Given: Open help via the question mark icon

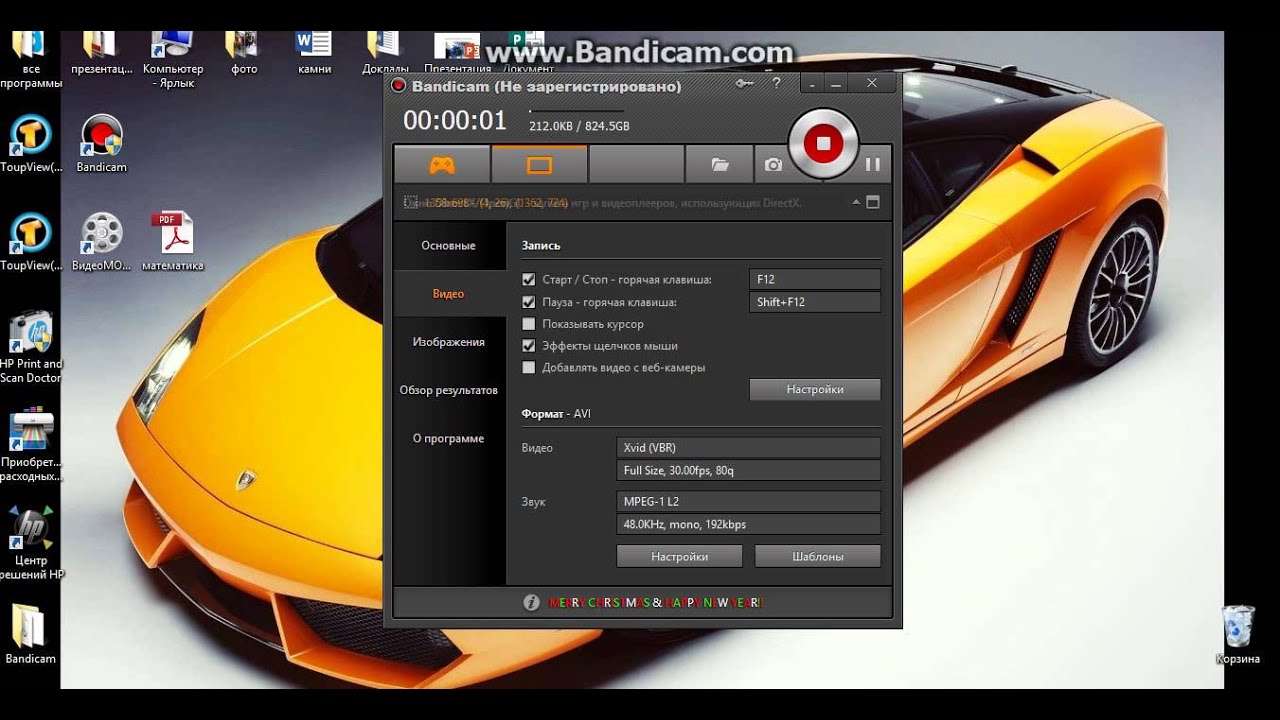Looking at the screenshot, I should coord(776,85).
